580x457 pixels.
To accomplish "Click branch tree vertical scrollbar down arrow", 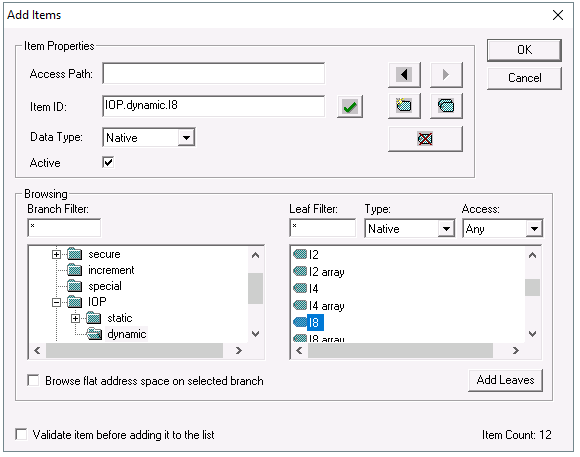I will click(255, 333).
